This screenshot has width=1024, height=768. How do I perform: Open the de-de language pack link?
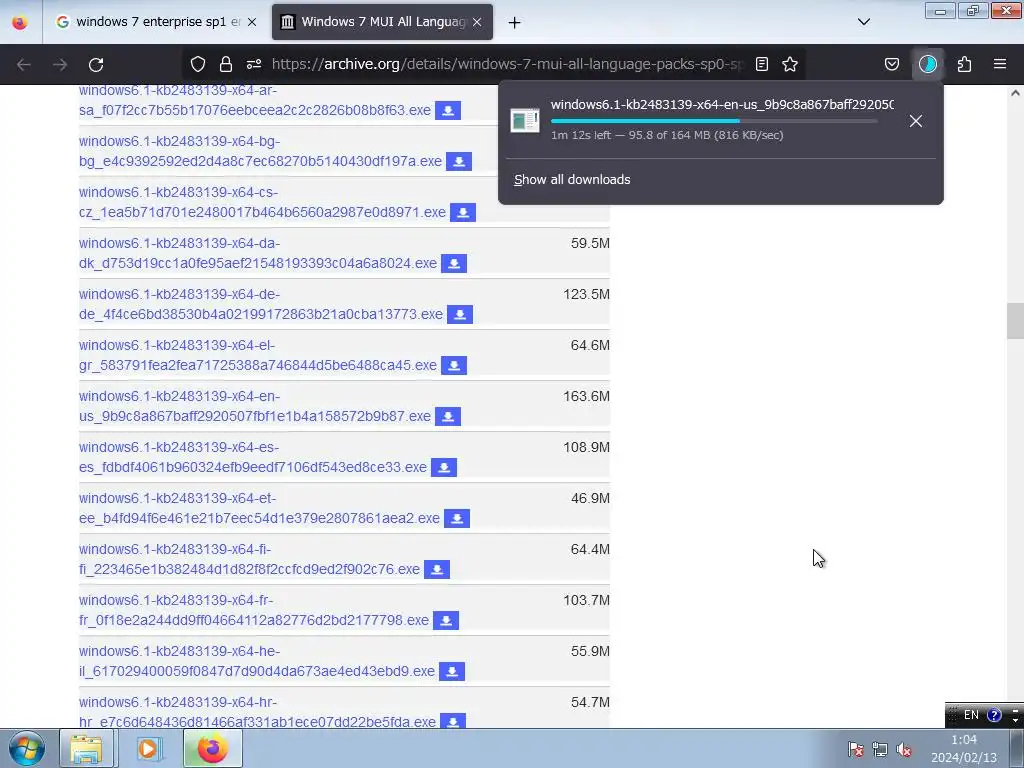(261, 304)
